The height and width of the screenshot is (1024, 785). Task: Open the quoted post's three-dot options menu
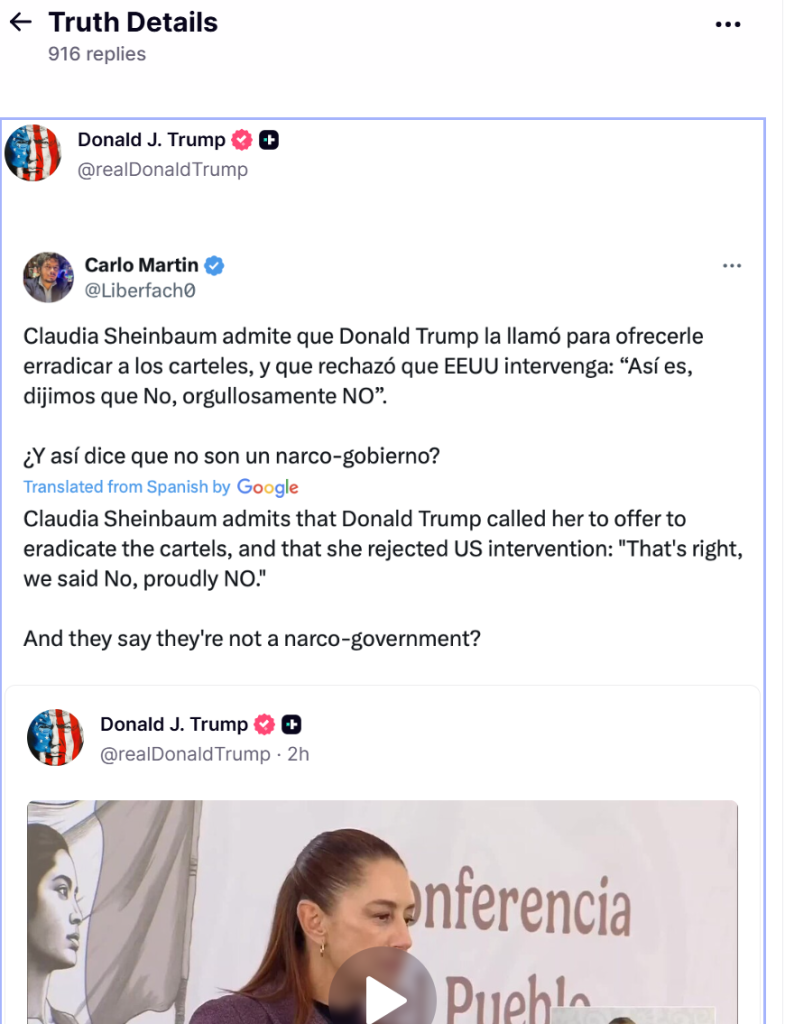click(x=732, y=266)
